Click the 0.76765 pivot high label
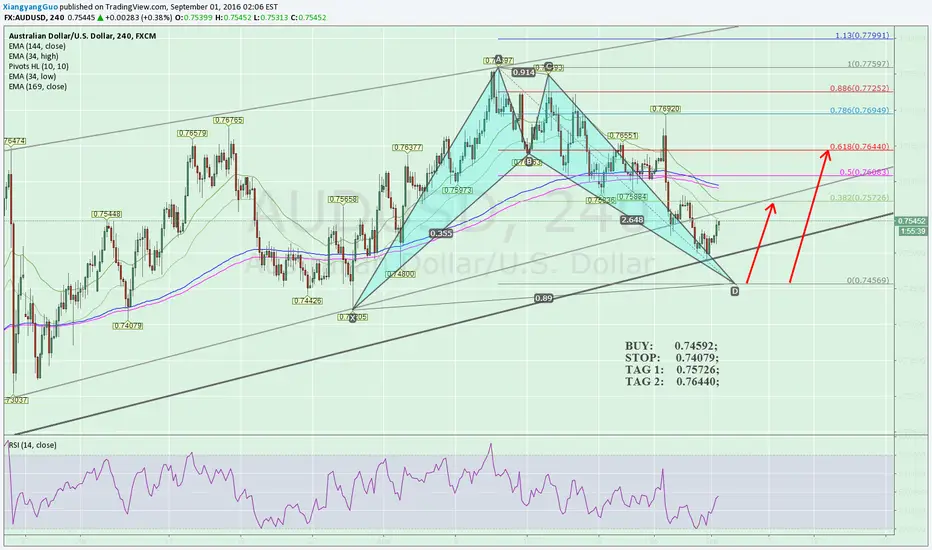This screenshot has width=932, height=550. click(x=229, y=121)
